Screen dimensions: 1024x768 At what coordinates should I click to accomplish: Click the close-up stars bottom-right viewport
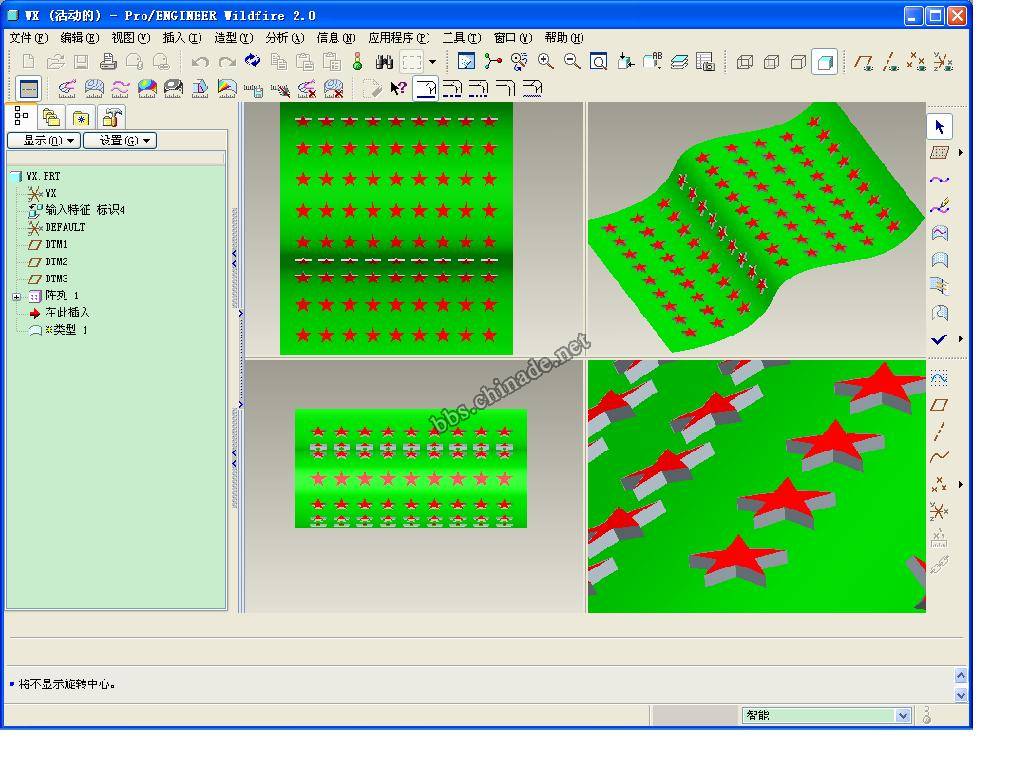pos(756,486)
